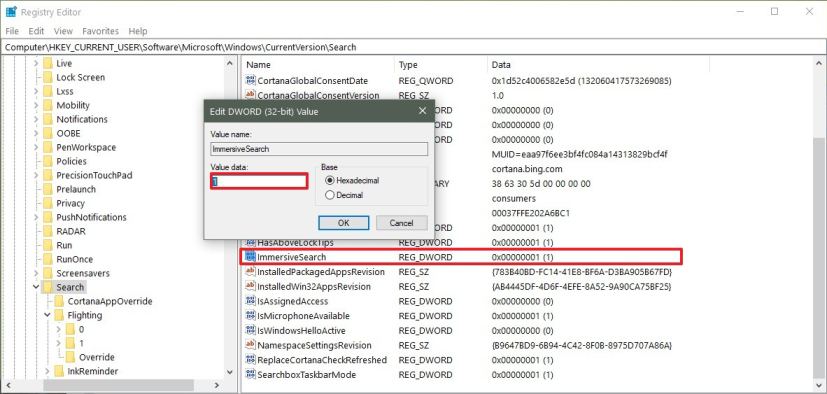This screenshot has width=827, height=394.
Task: Open the File menu
Action: click(x=12, y=31)
